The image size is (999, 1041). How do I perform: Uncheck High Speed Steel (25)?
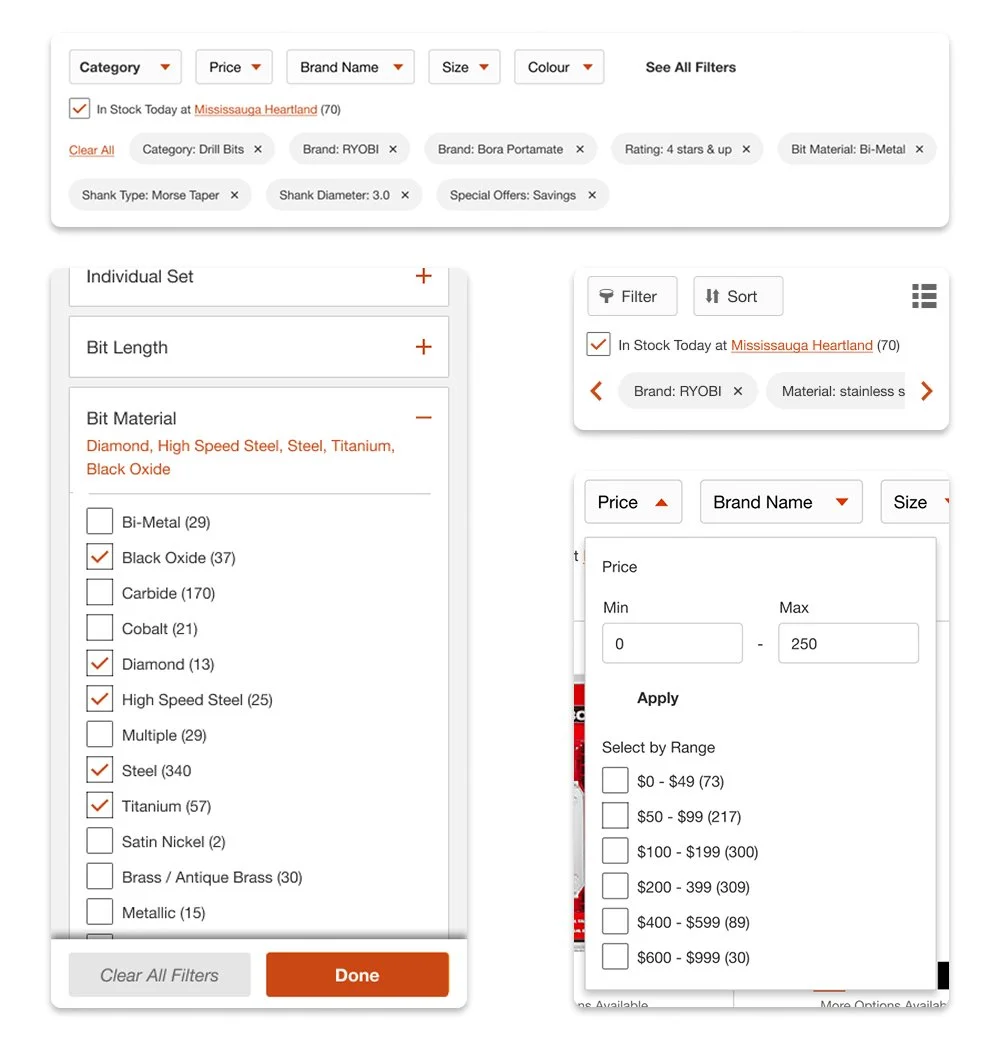click(100, 699)
